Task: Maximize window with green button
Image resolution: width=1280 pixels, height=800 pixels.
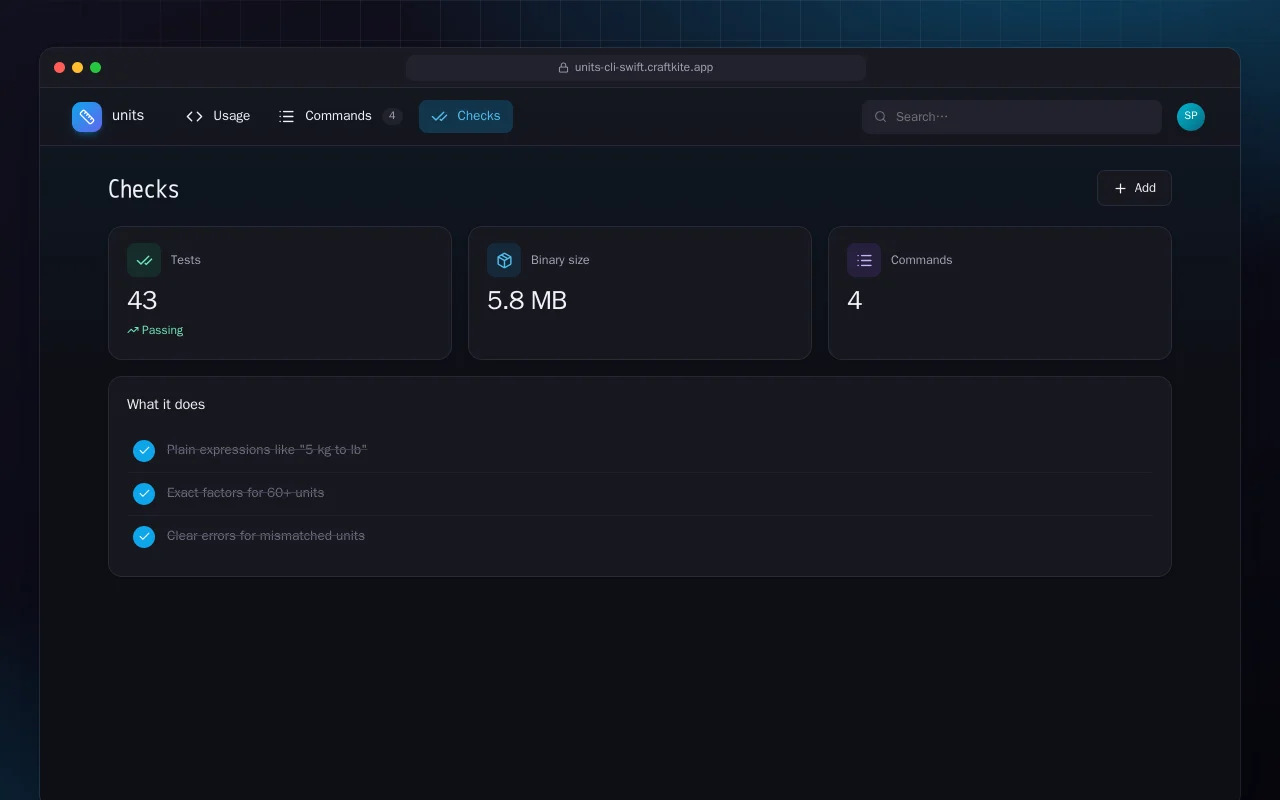Action: (x=95, y=68)
